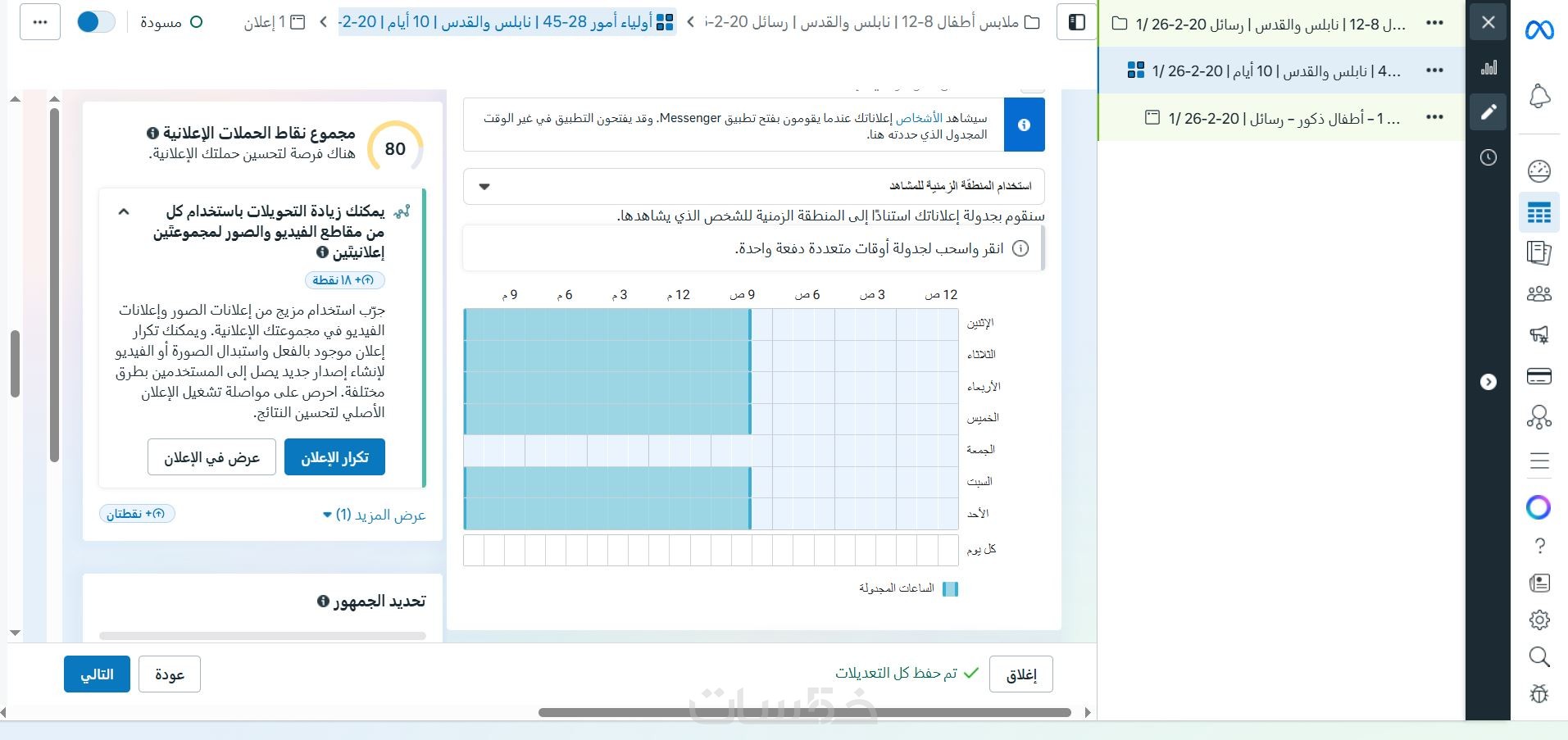
Task: Open billing credit card icon
Action: [1539, 376]
